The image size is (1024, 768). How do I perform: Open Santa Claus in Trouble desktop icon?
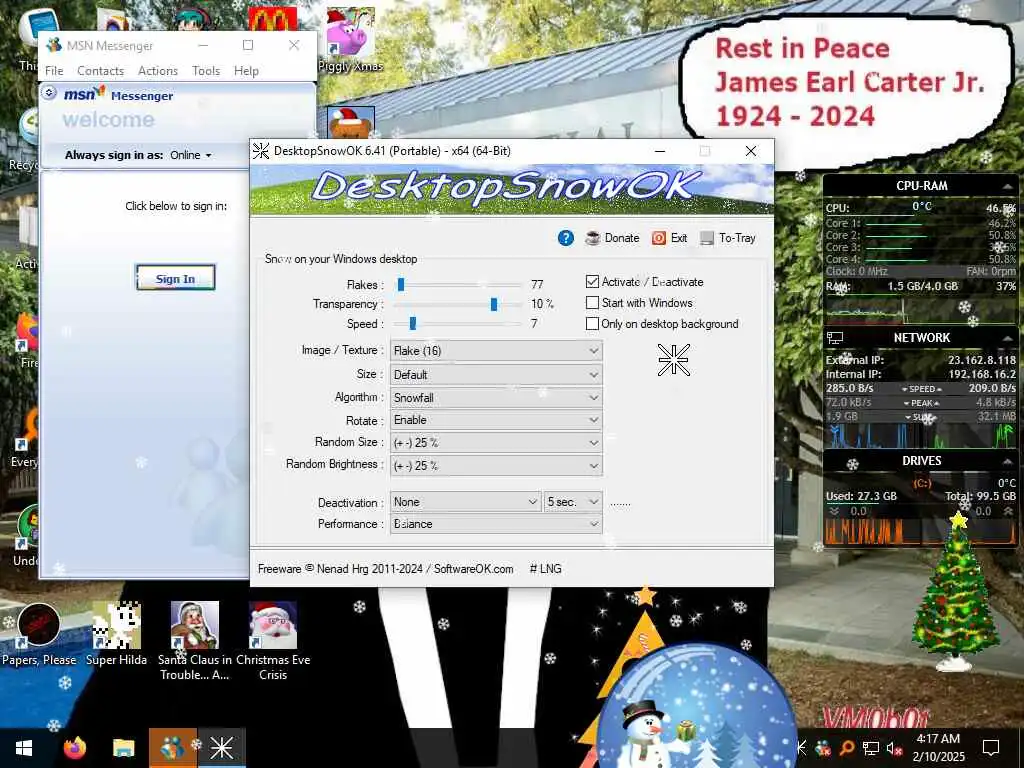pyautogui.click(x=195, y=641)
